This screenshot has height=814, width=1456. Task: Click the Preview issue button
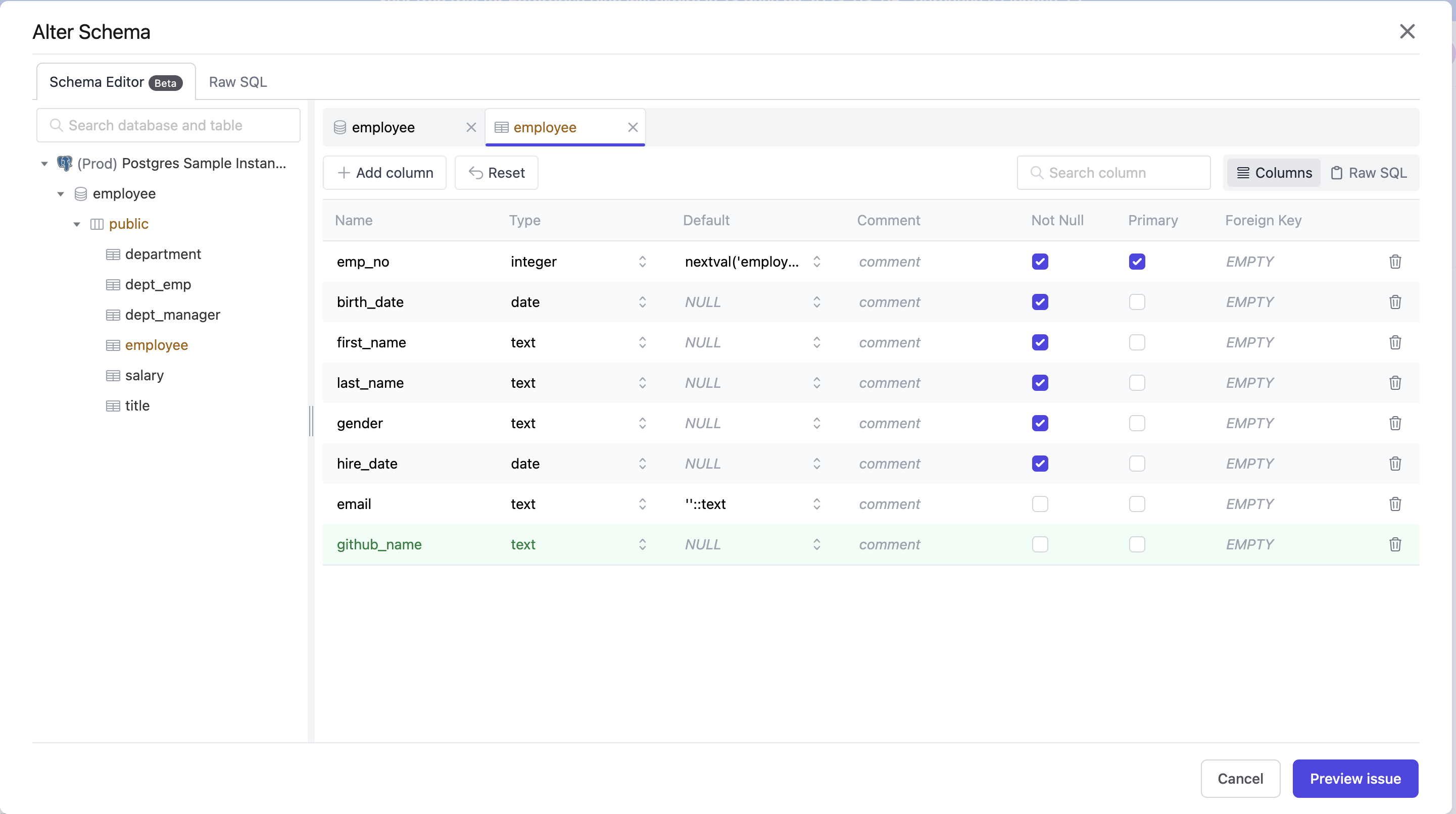(1354, 779)
